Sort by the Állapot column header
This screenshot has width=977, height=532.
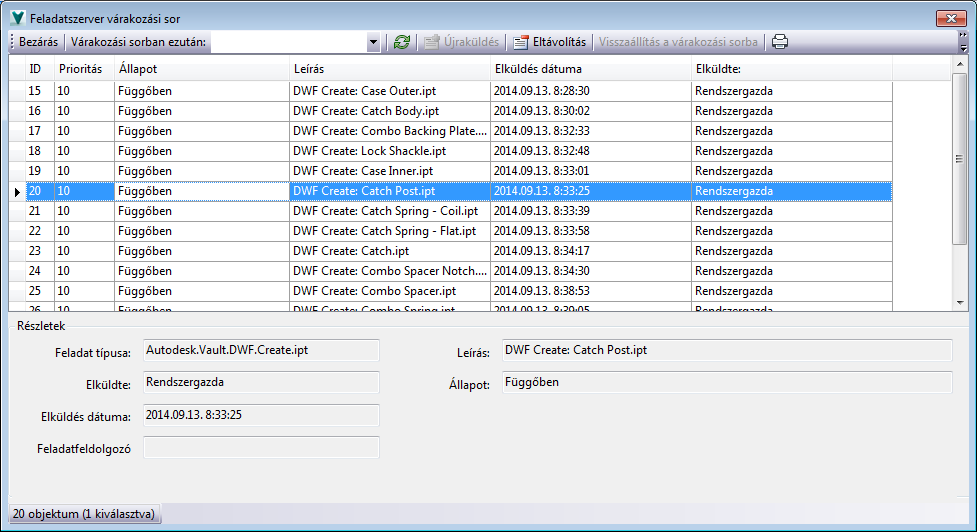(202, 69)
